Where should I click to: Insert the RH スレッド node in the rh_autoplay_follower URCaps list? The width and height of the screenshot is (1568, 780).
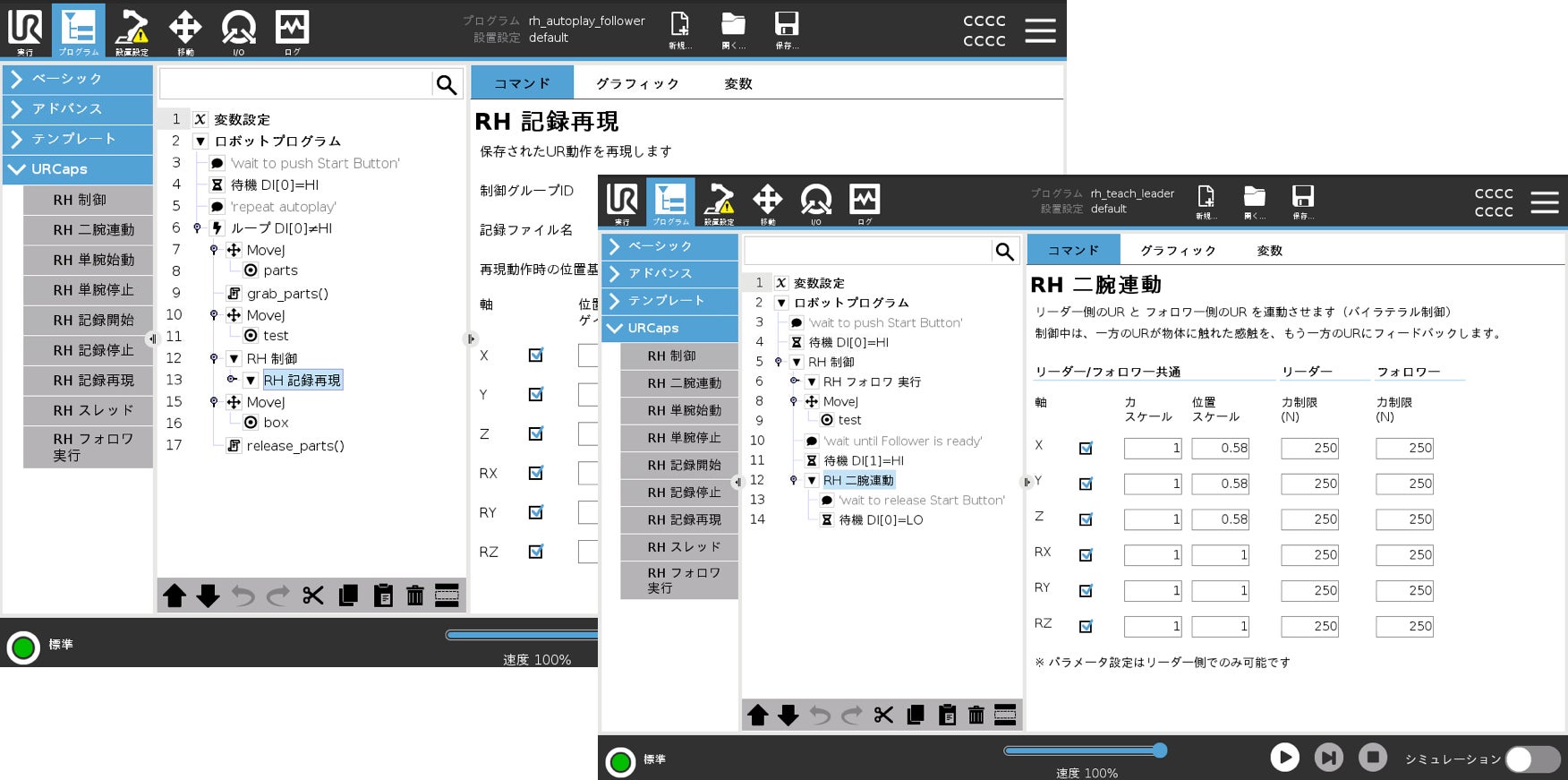(x=89, y=410)
